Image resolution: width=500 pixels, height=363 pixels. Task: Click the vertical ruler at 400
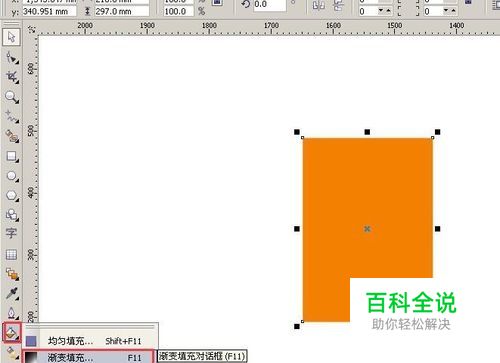point(31,193)
